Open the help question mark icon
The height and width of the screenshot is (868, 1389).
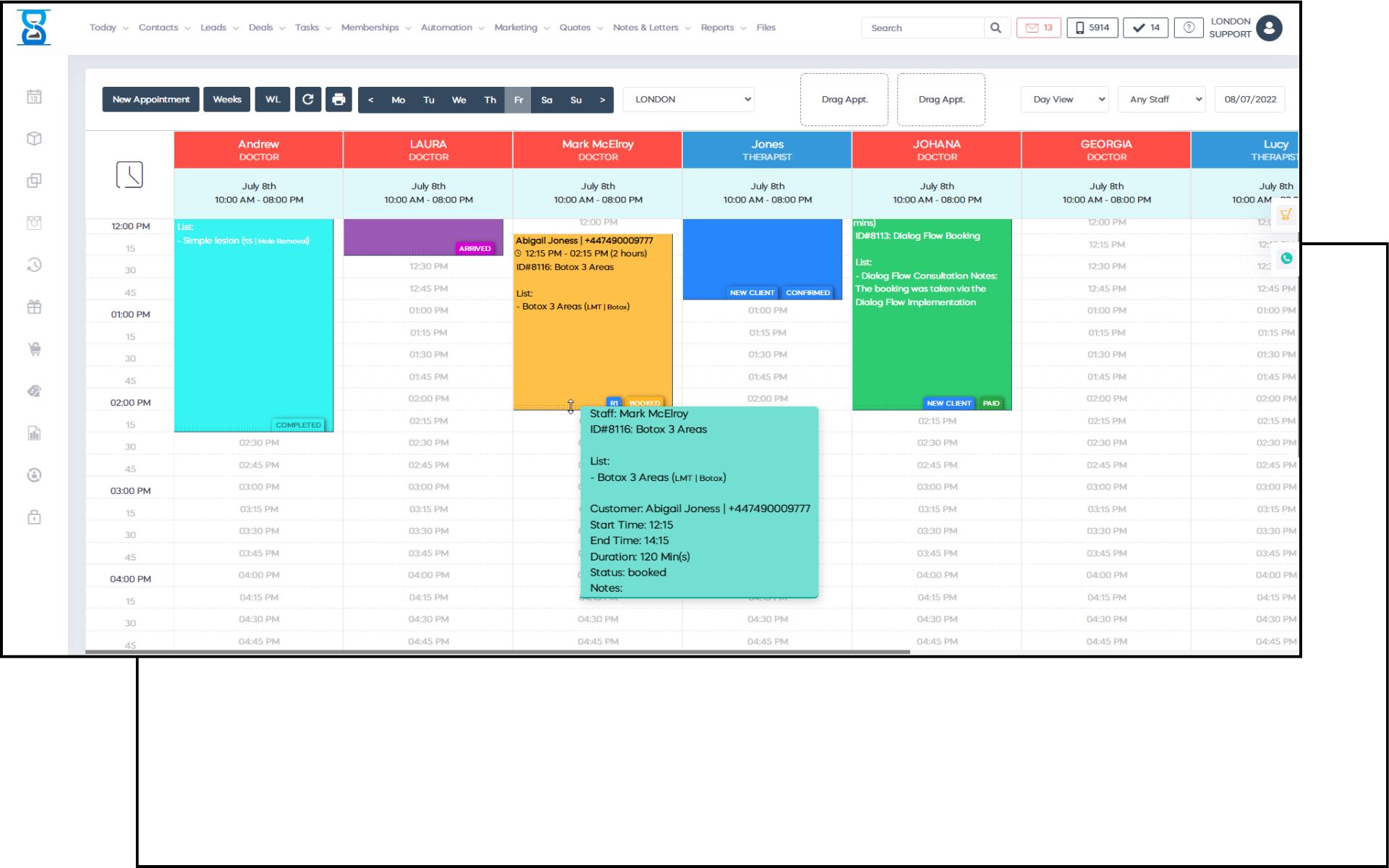pos(1188,28)
